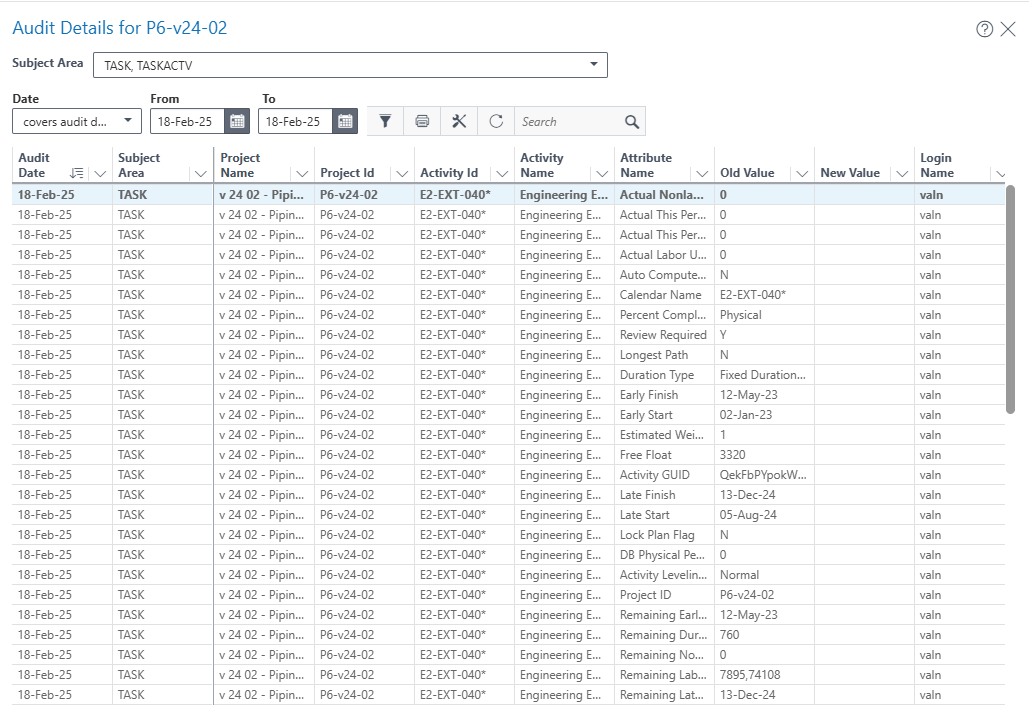Click the filter funnel icon in toolbar
This screenshot has height=705, width=1029.
pyautogui.click(x=385, y=121)
